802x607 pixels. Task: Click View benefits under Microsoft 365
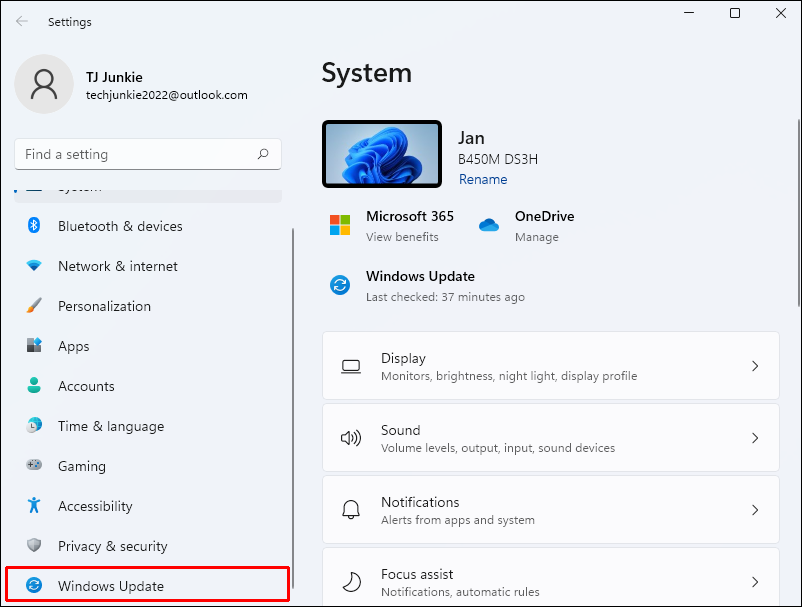(402, 237)
